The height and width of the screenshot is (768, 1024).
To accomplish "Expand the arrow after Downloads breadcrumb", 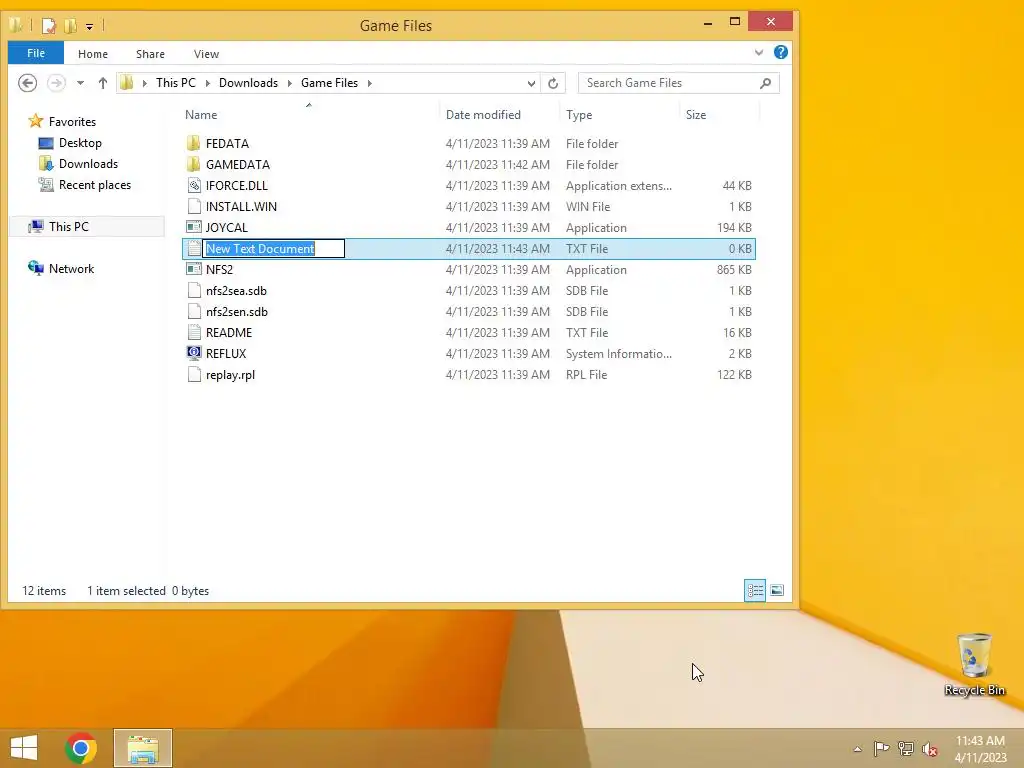I will [289, 83].
